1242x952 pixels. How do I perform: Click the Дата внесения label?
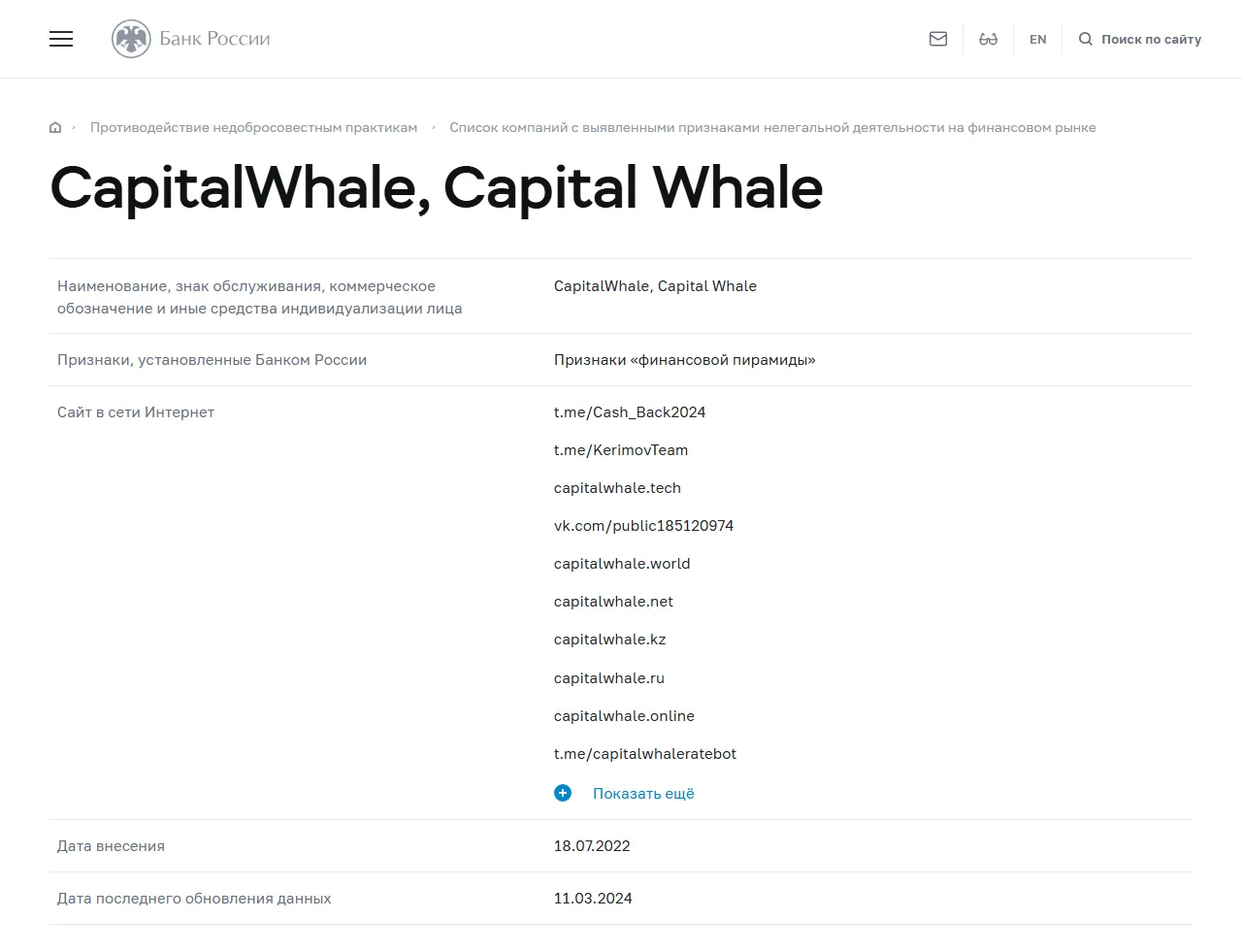[111, 846]
